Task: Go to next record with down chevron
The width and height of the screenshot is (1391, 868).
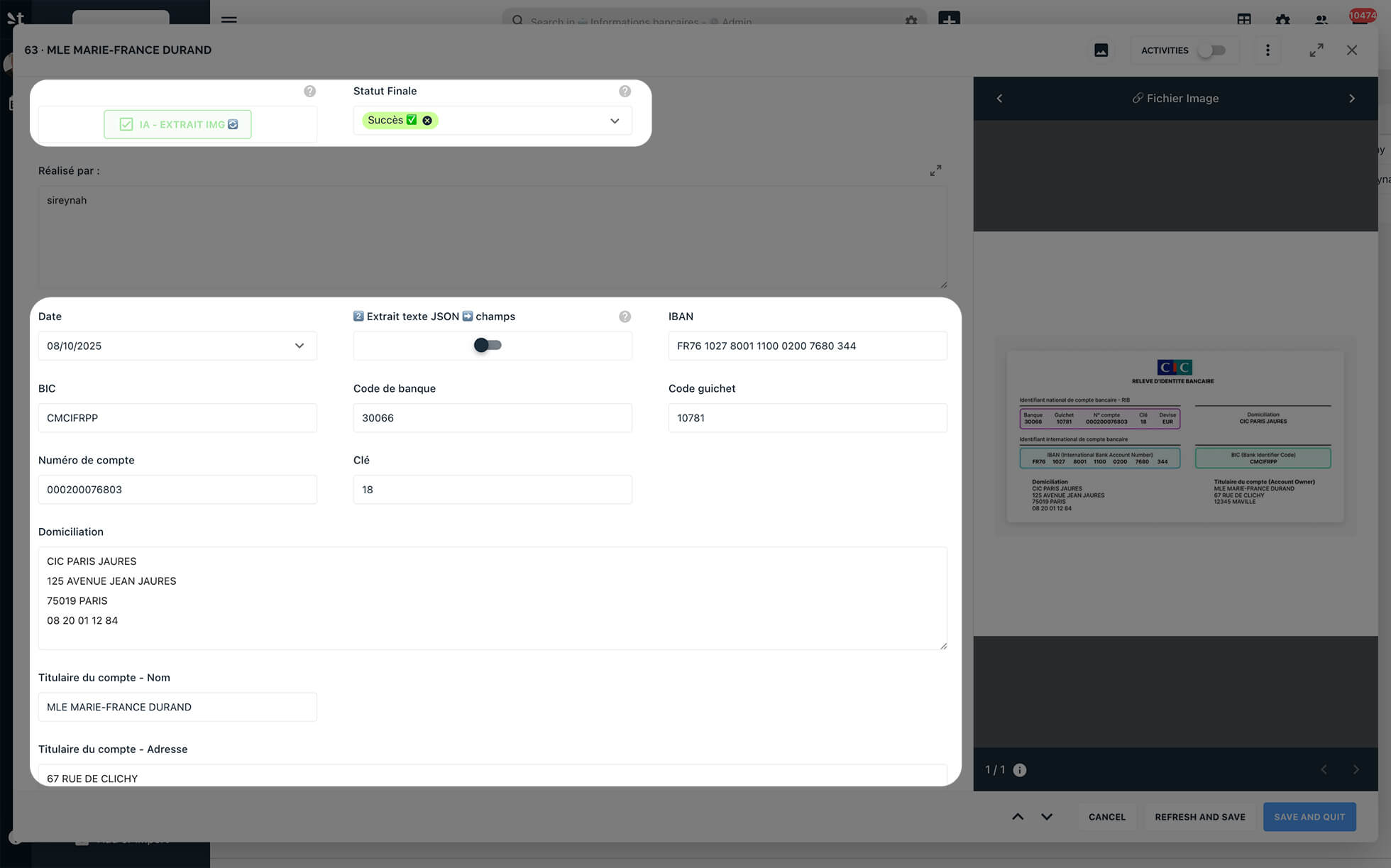Action: [x=1047, y=817]
